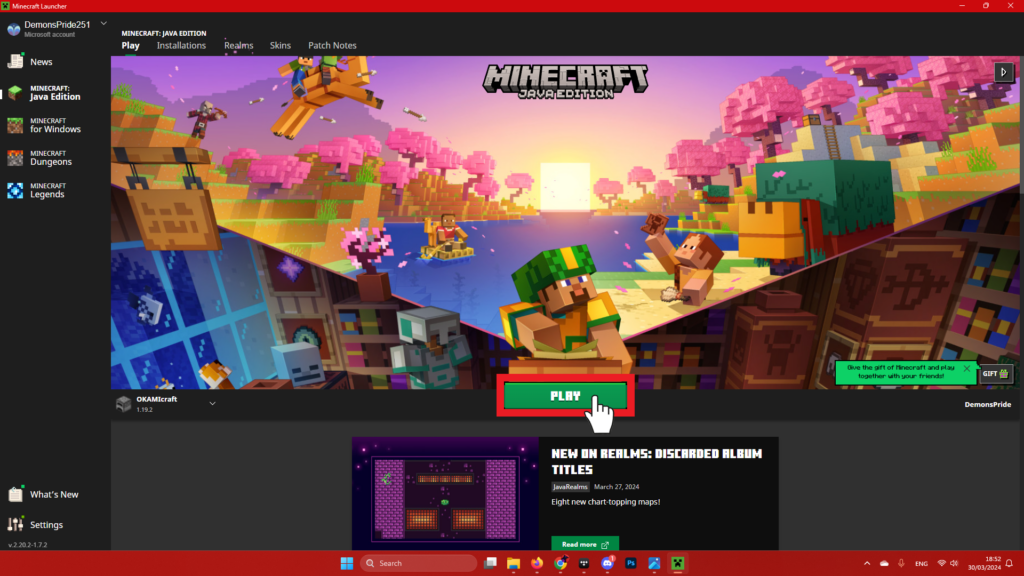Screen dimensions: 1024x576
Task: Open Chrome from taskbar
Action: pyautogui.click(x=560, y=563)
